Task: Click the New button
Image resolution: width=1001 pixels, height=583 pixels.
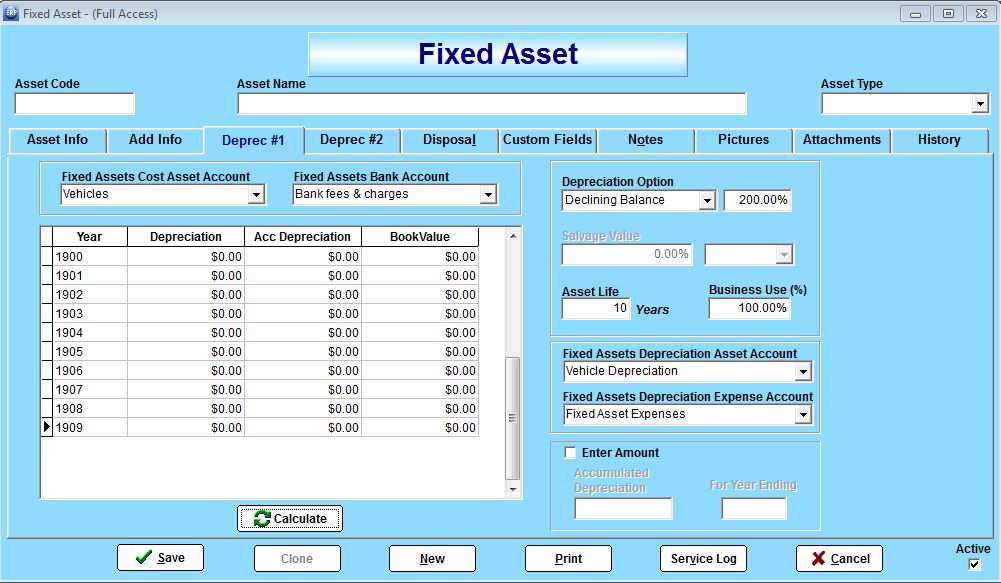Action: [x=432, y=558]
